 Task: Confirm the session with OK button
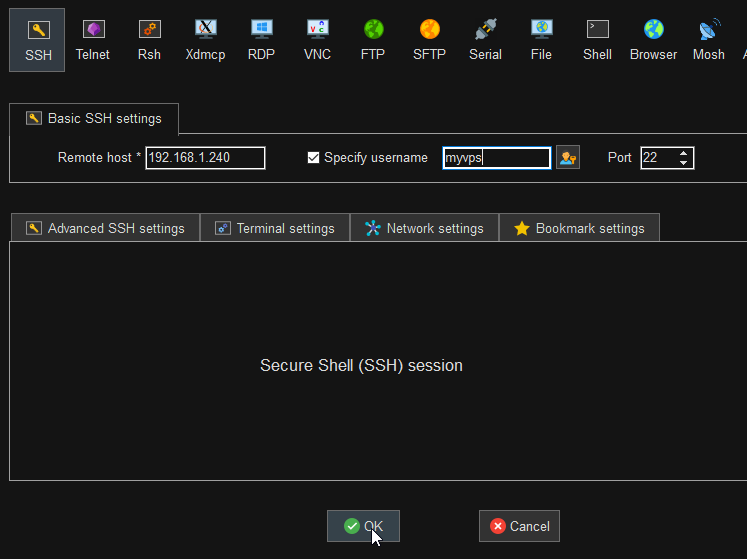(x=363, y=526)
